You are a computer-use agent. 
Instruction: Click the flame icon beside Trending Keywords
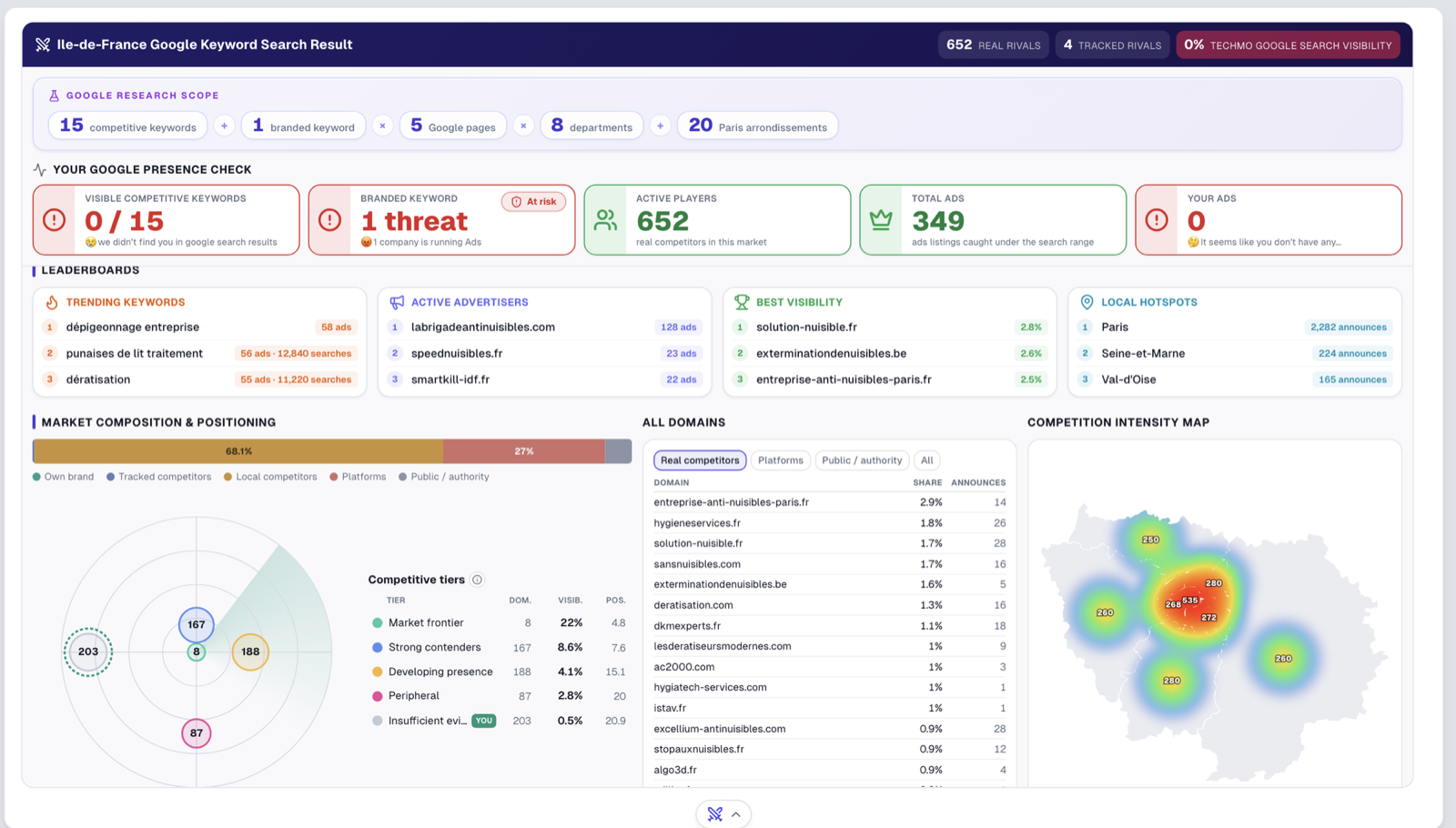pyautogui.click(x=52, y=302)
